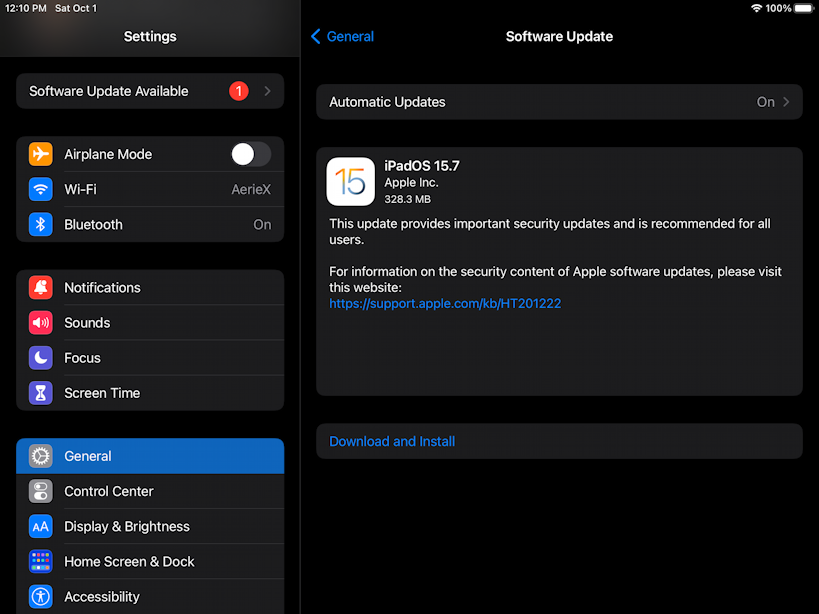Tap the AerieX Wi-Fi network name
The image size is (819, 614).
point(251,189)
